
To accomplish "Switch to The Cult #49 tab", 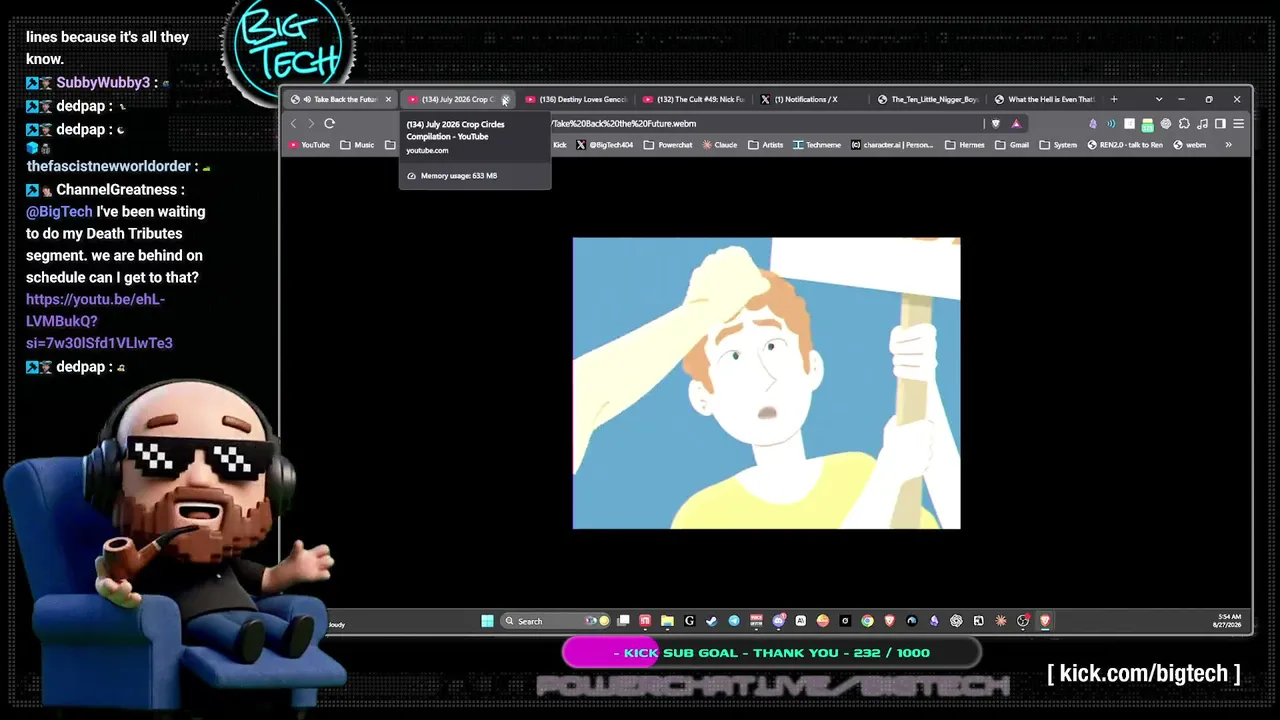I will click(x=694, y=99).
